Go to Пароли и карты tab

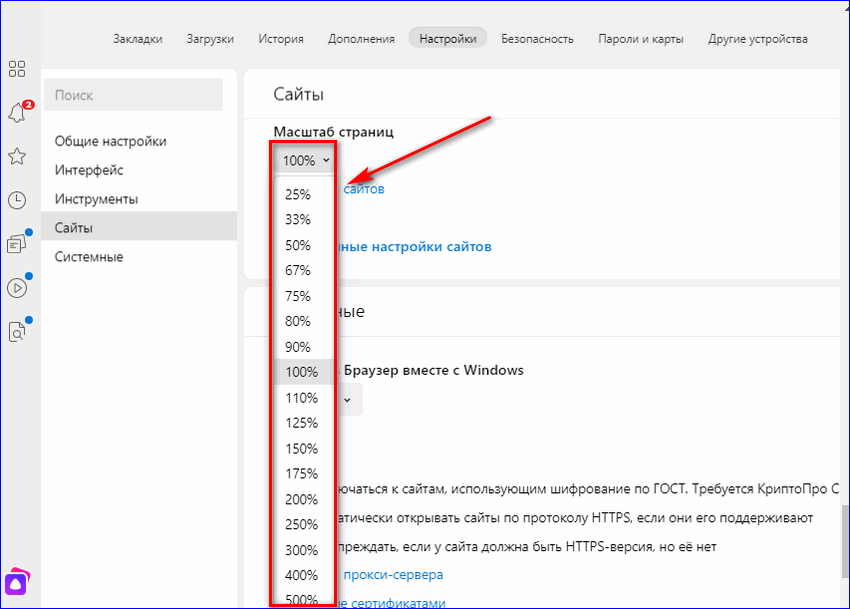(x=640, y=39)
